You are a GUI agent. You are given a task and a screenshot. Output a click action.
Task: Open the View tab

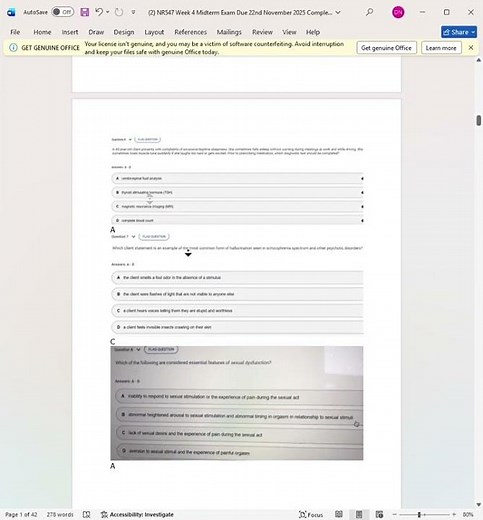(x=289, y=32)
